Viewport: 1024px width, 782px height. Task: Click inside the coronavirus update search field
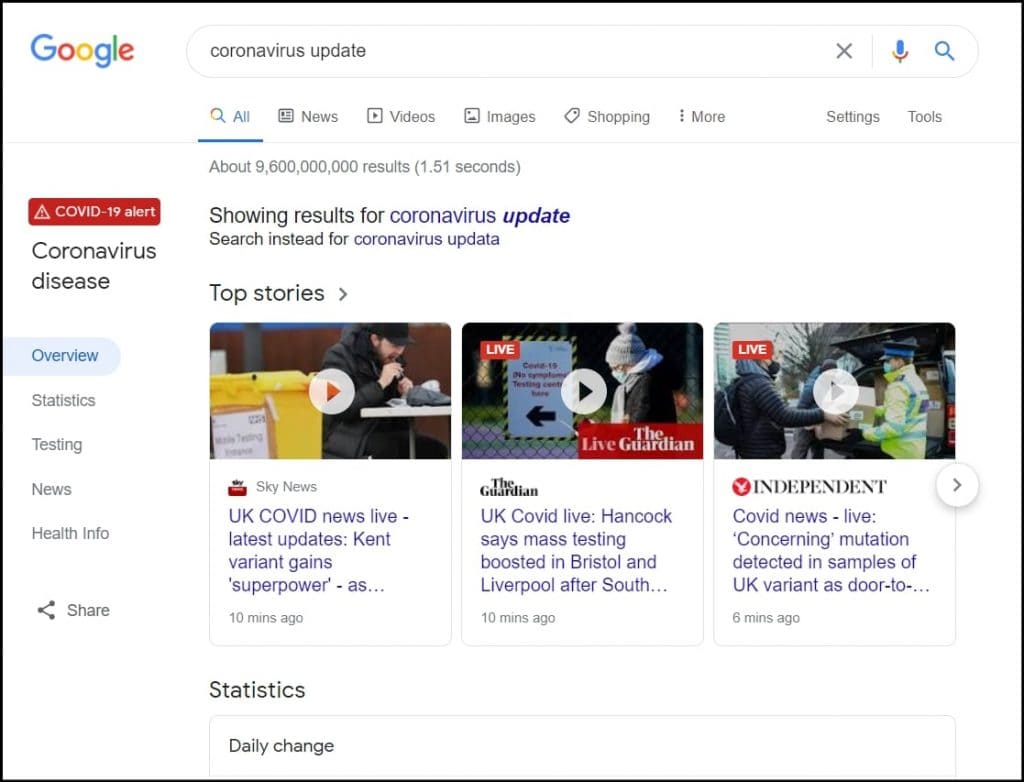(x=509, y=51)
